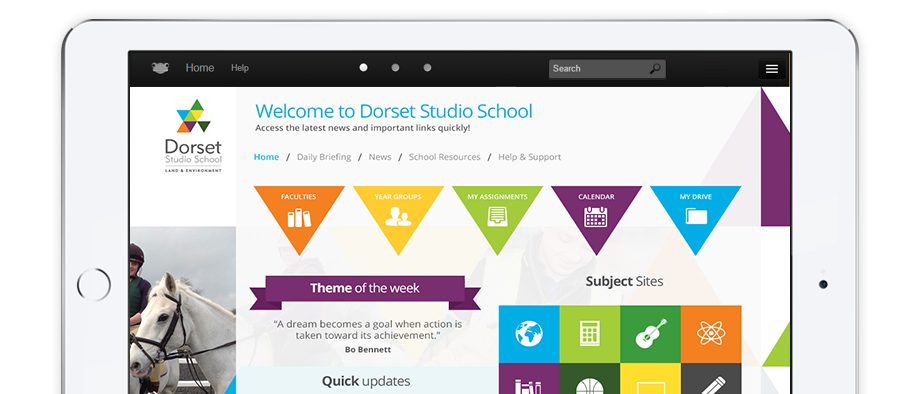Select the second carousel dot
The width and height of the screenshot is (920, 394).
[395, 67]
